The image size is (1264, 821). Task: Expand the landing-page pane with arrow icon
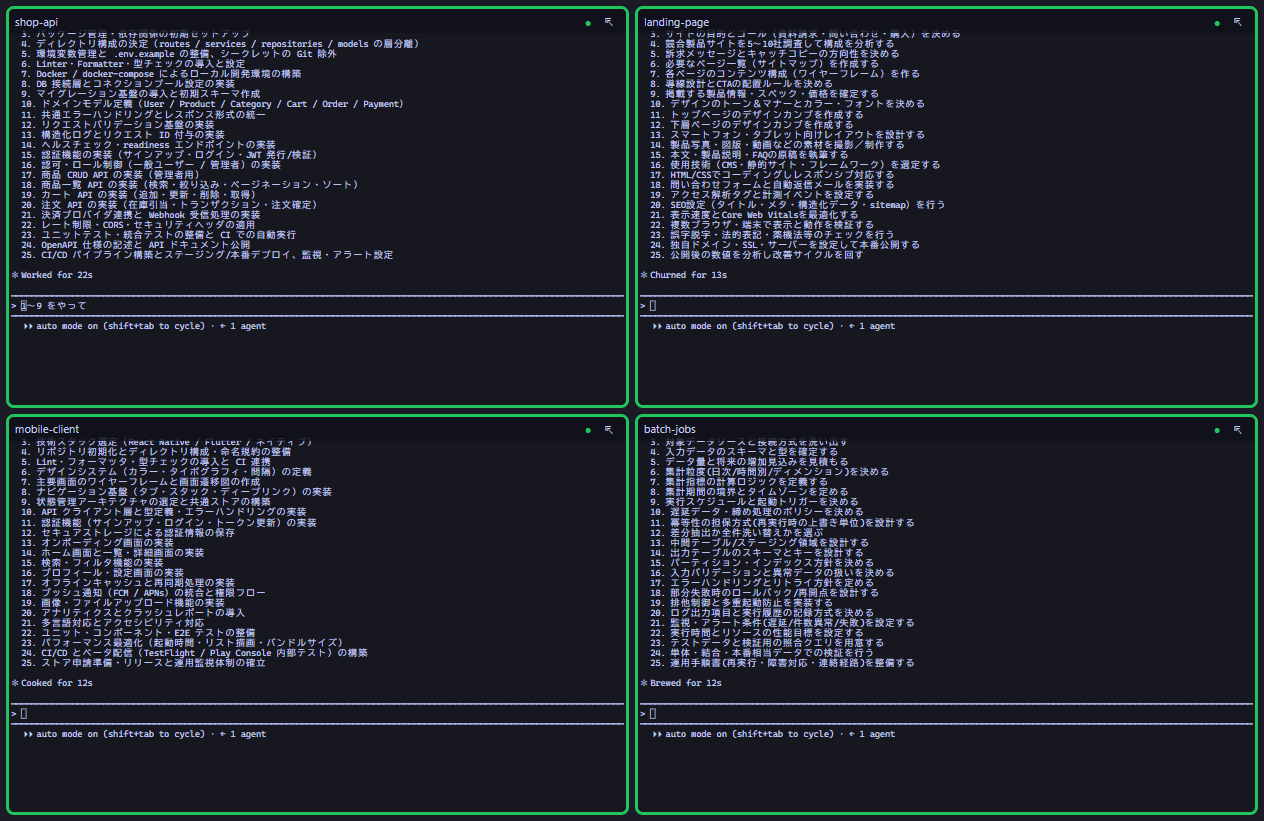click(x=1237, y=21)
